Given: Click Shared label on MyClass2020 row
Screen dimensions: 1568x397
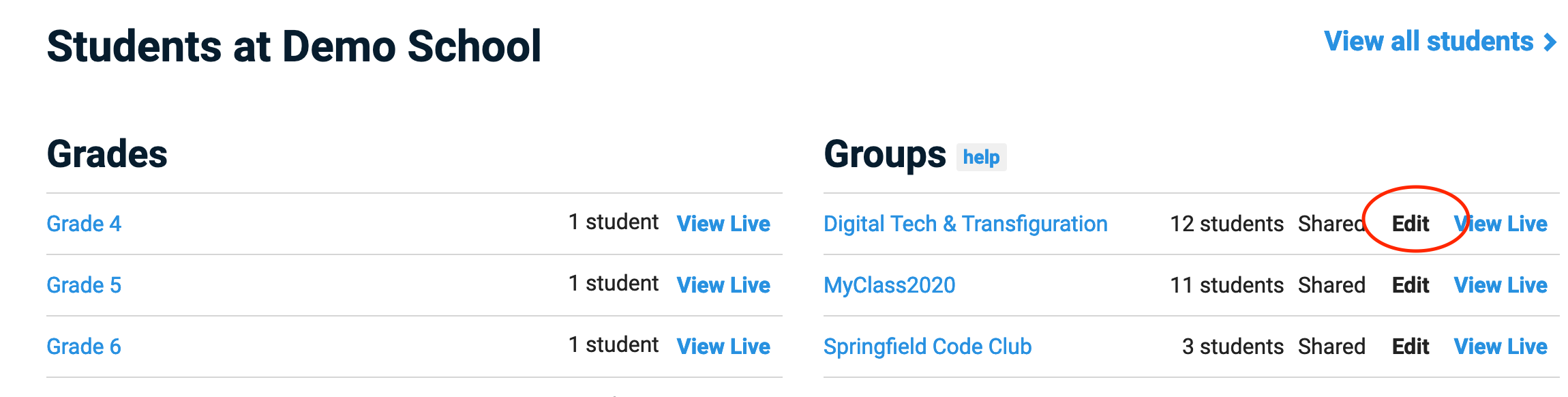Looking at the screenshot, I should (x=1331, y=285).
